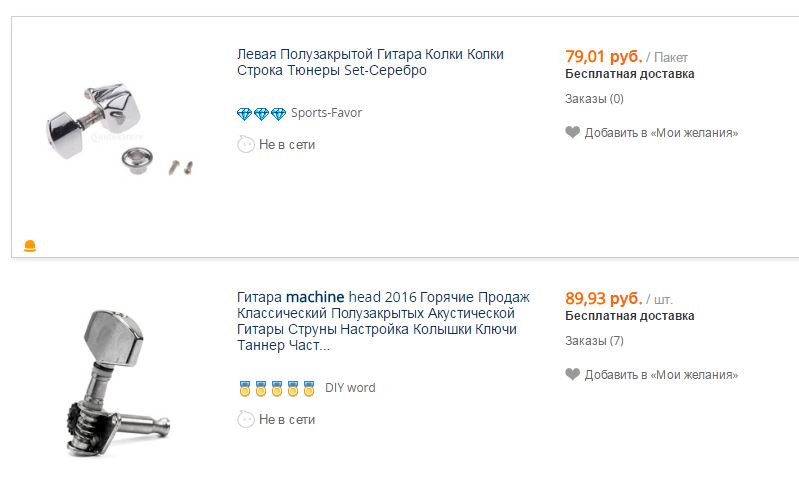Click "Не в сети" status for Sports-Favor
The width and height of the screenshot is (799, 483).
pos(287,144)
